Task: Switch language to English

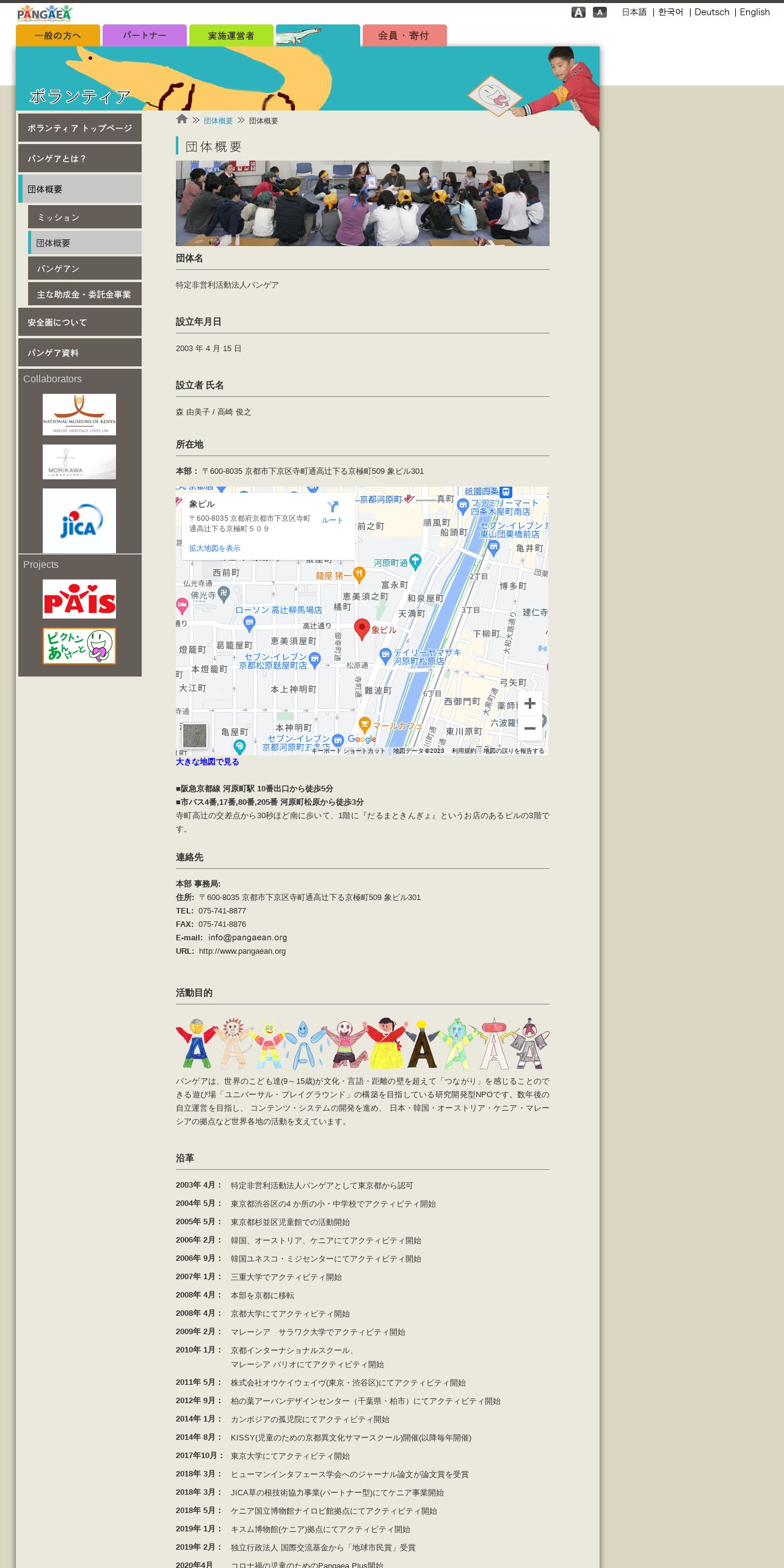Action: [x=755, y=12]
